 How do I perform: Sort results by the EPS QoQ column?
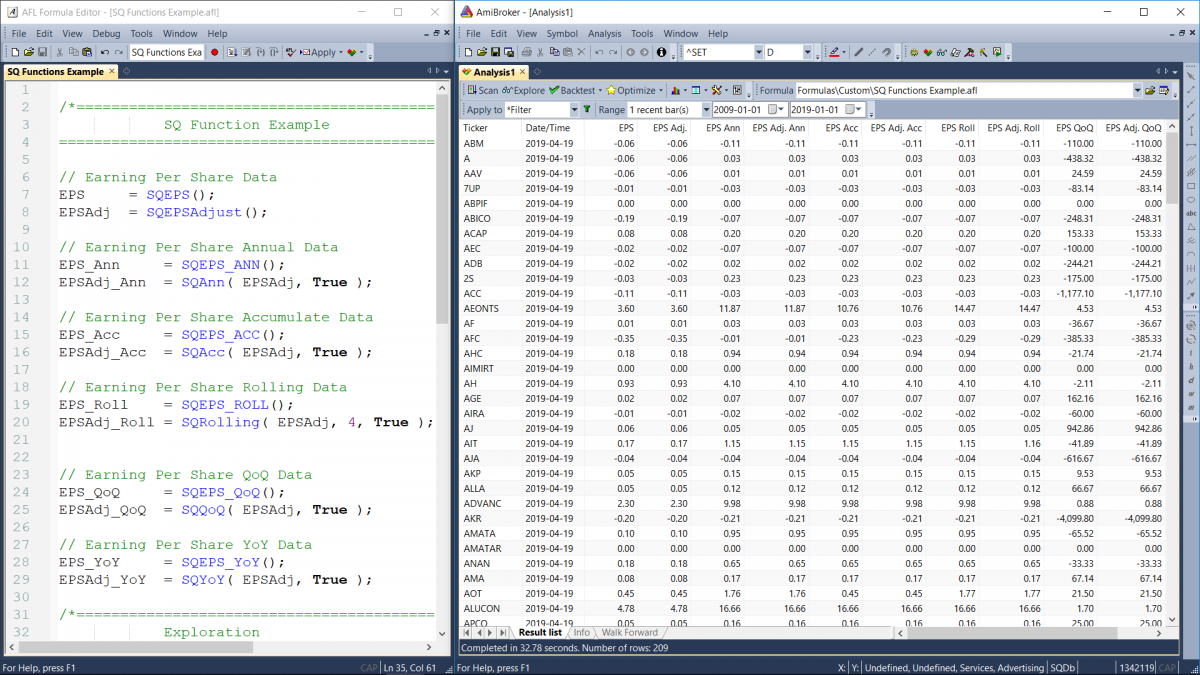(x=1076, y=128)
